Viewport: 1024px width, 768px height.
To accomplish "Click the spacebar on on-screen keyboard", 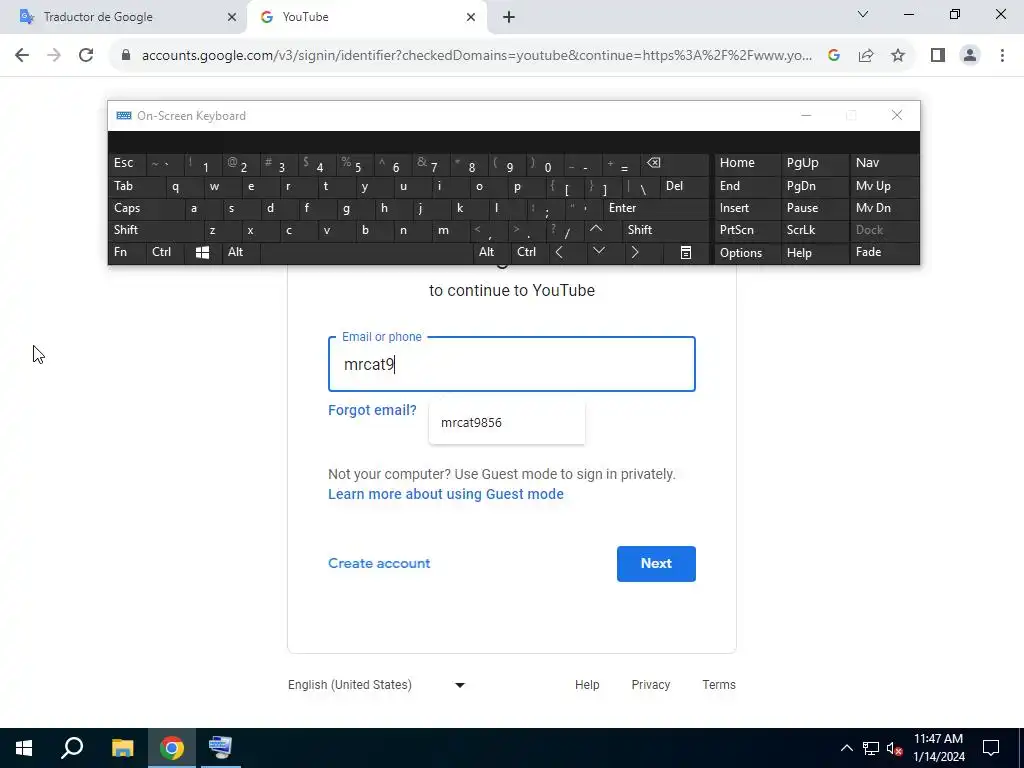I will tap(366, 253).
